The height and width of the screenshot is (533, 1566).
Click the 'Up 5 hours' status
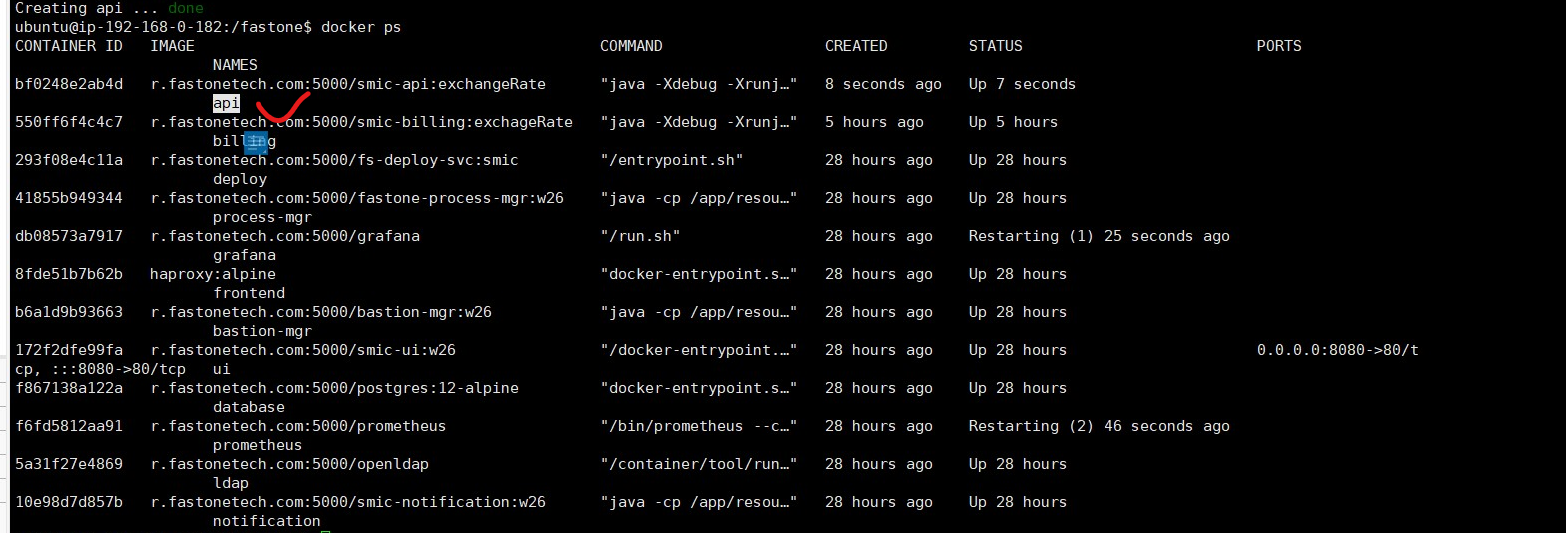[1013, 122]
